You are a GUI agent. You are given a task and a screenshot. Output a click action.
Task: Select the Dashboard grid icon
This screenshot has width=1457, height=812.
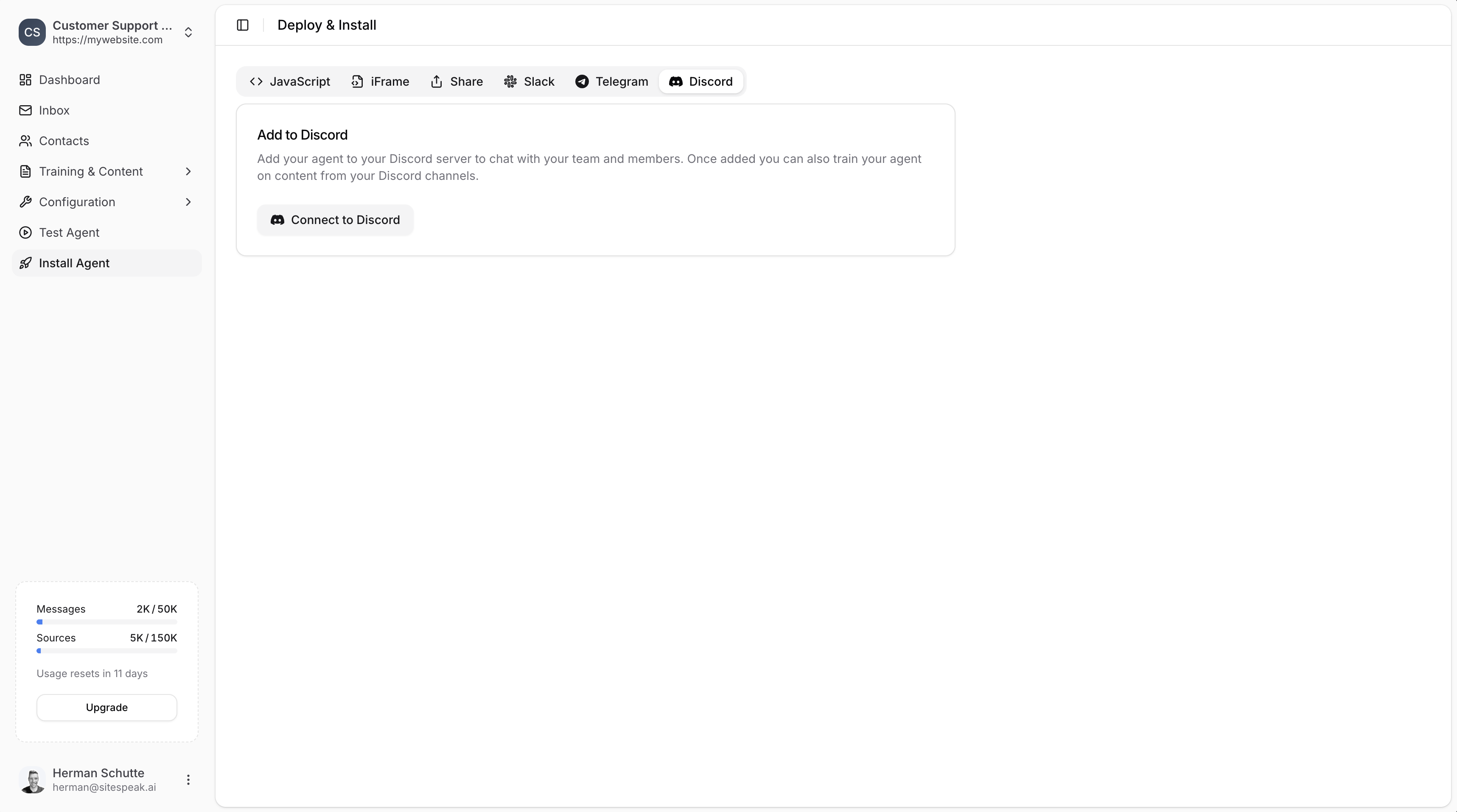coord(25,80)
